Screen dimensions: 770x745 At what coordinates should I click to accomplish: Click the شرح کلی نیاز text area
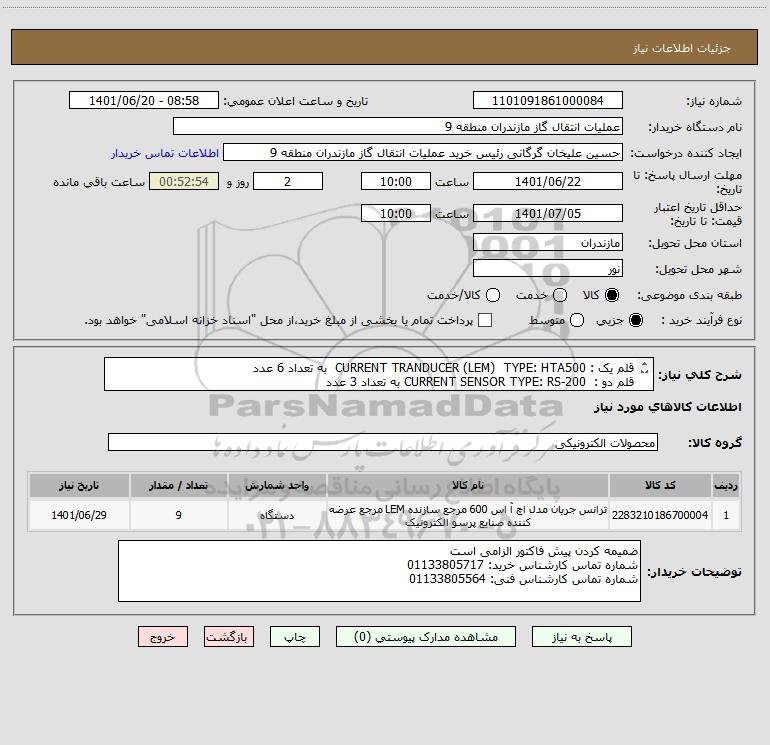pos(379,374)
